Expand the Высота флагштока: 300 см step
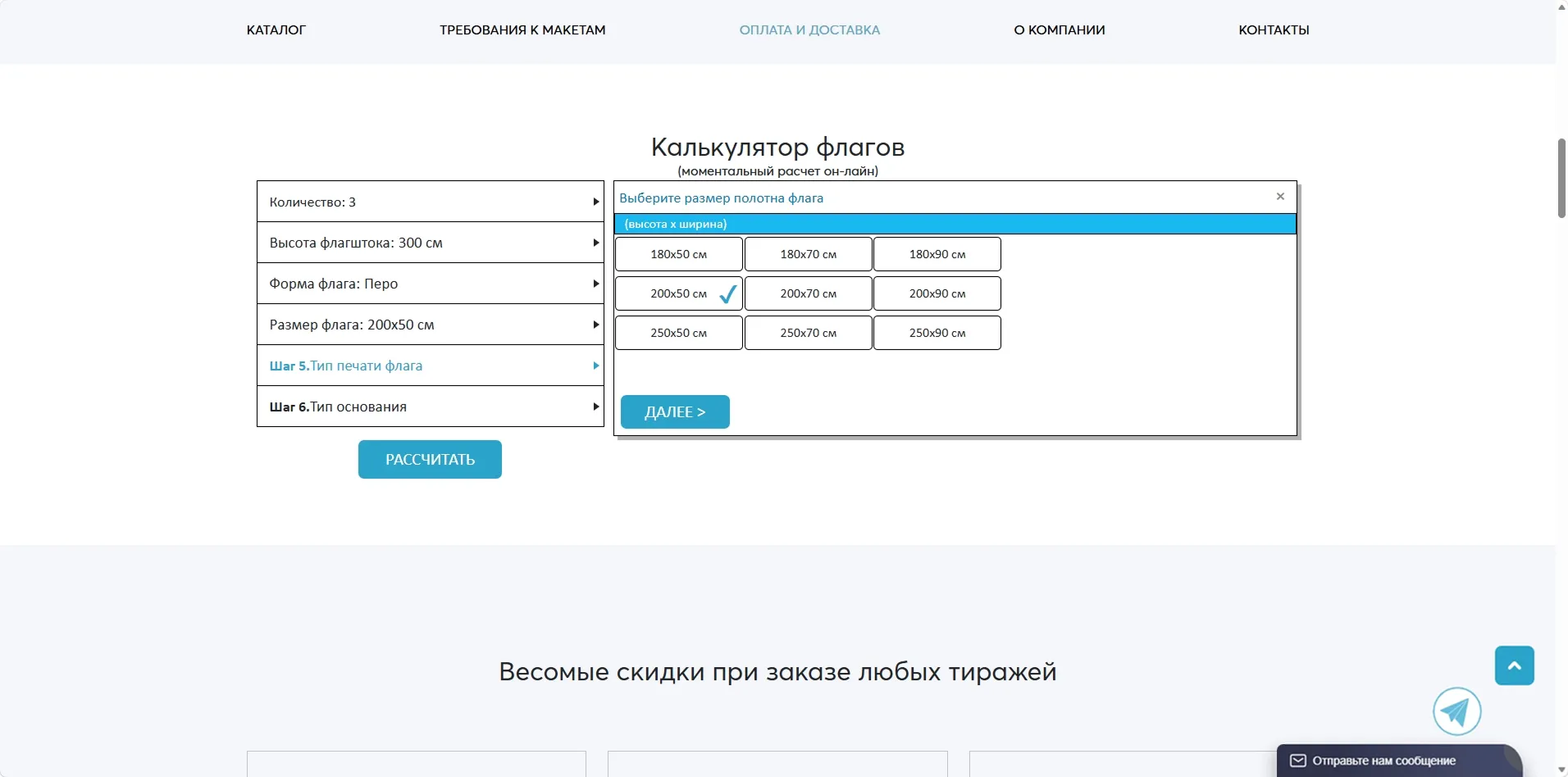 click(431, 243)
